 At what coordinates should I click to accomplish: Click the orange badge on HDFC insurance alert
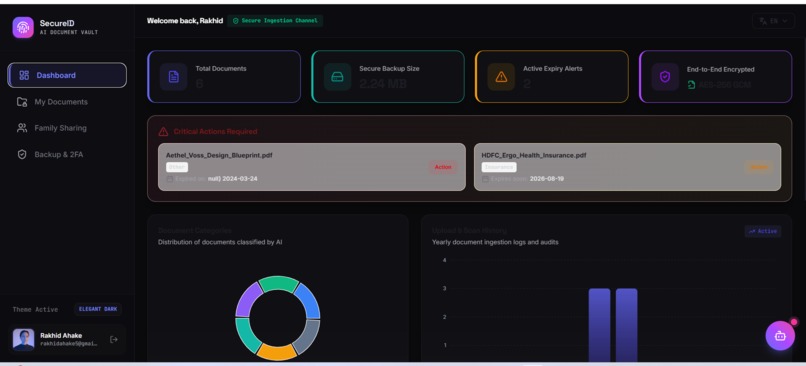tap(758, 167)
